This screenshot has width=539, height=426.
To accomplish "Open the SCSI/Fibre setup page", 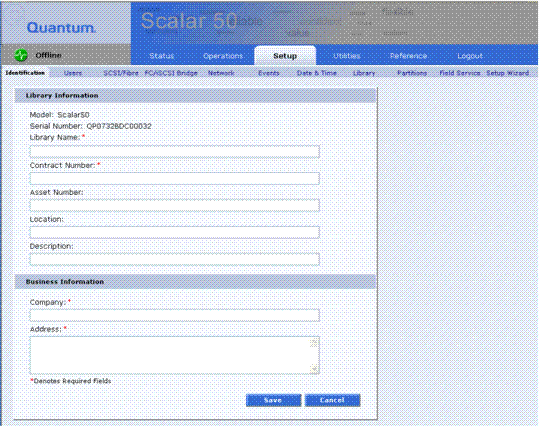I will point(121,73).
